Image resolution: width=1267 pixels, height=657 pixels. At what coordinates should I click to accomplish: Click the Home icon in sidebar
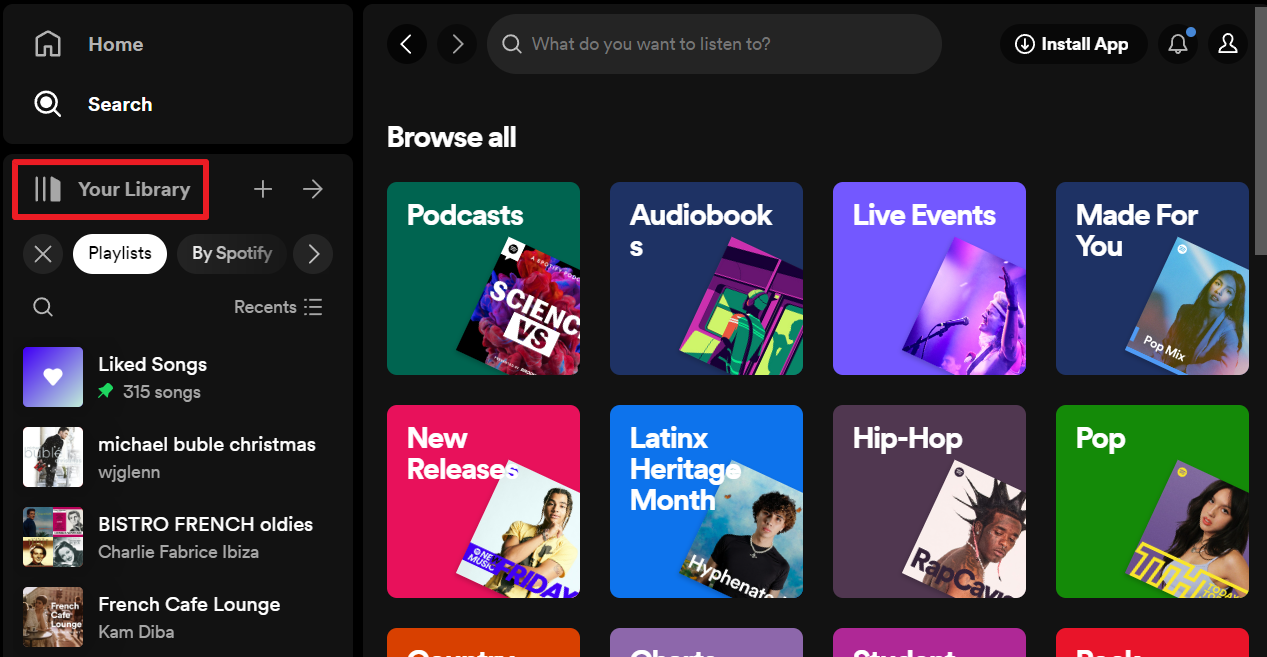pyautogui.click(x=48, y=44)
